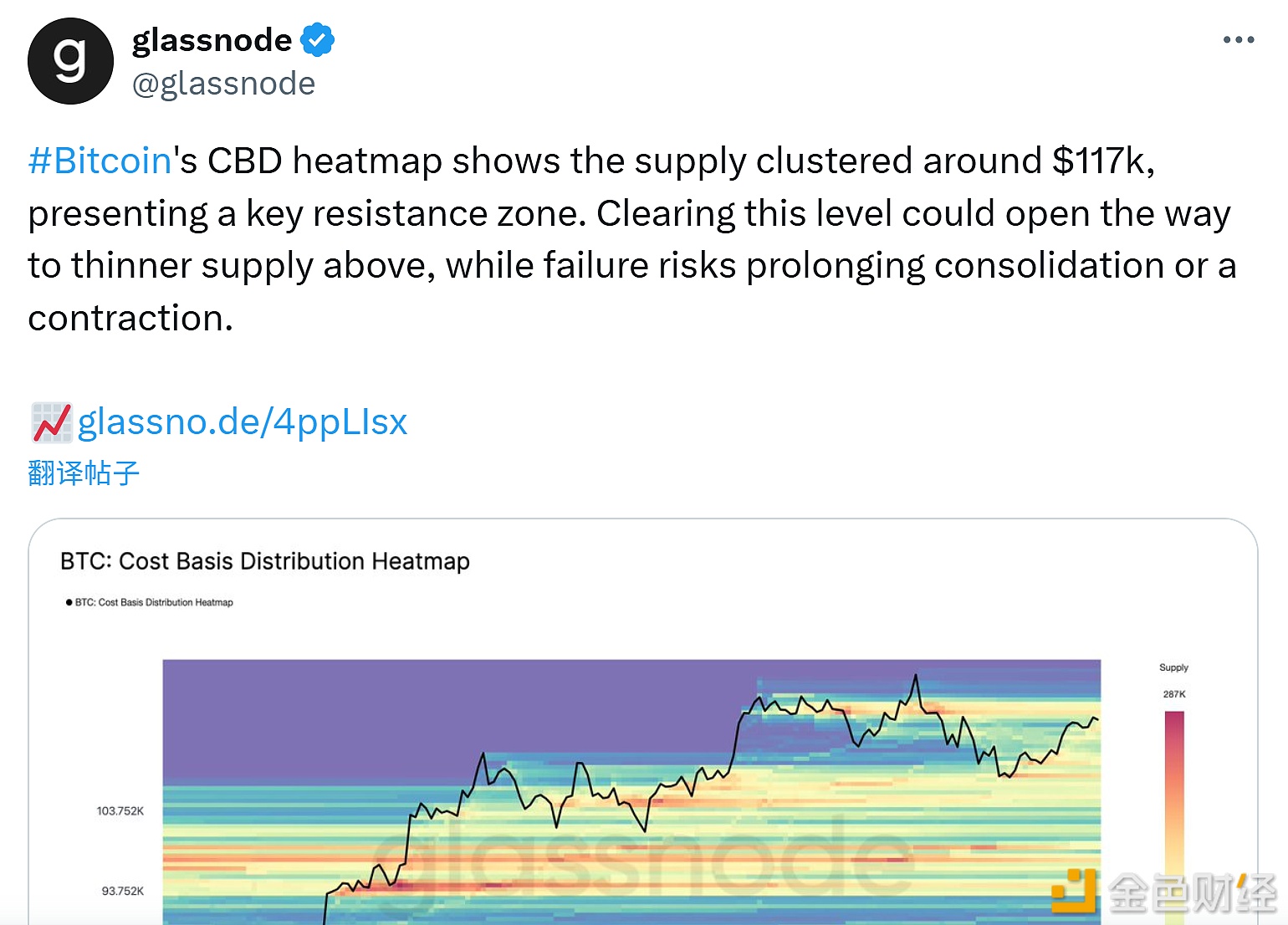Click the 103.752K axis label
The height and width of the screenshot is (925, 1288).
click(120, 811)
